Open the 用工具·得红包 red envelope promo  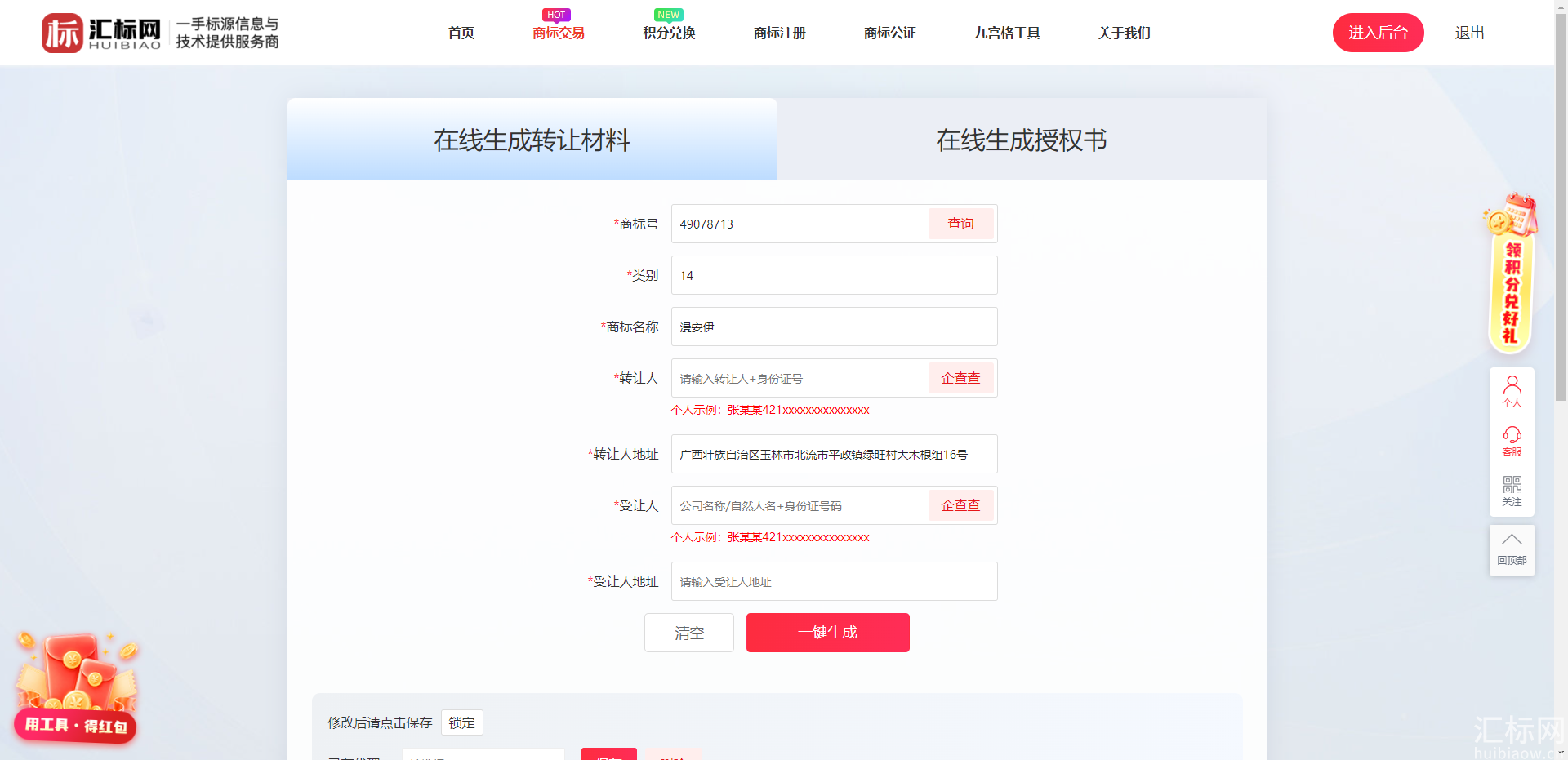click(75, 687)
